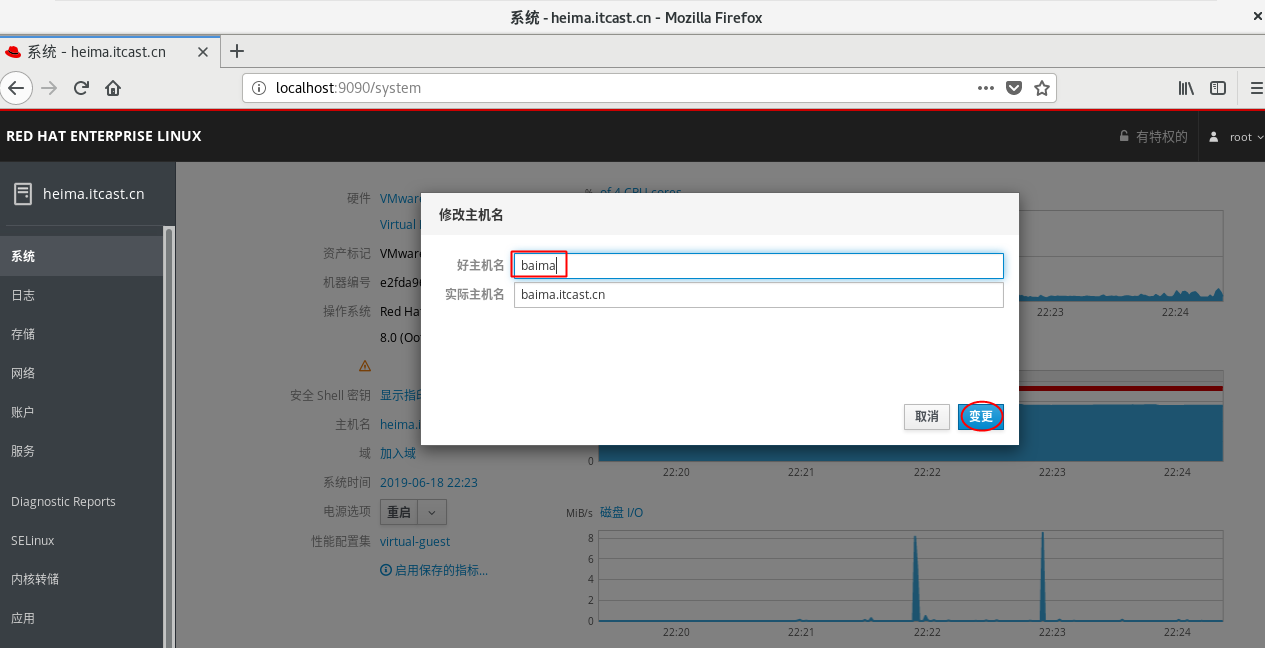Viewport: 1265px width, 648px height.
Task: Open the root user dropdown
Action: click(1237, 137)
